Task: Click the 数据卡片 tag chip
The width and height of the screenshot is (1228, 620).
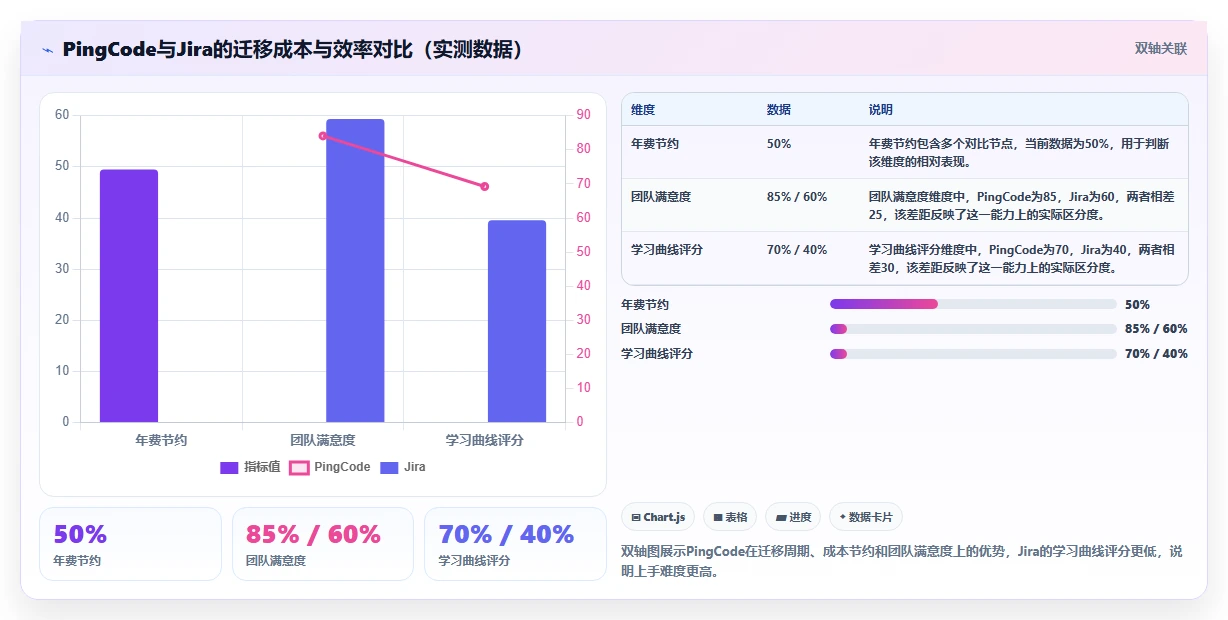Action: coord(866,517)
